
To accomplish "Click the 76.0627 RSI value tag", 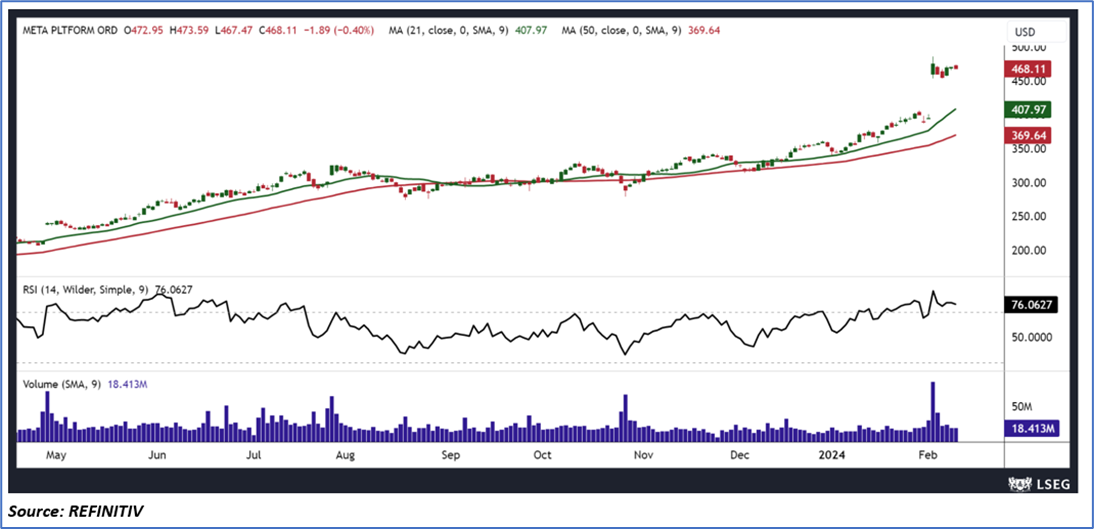I will click(x=1031, y=304).
